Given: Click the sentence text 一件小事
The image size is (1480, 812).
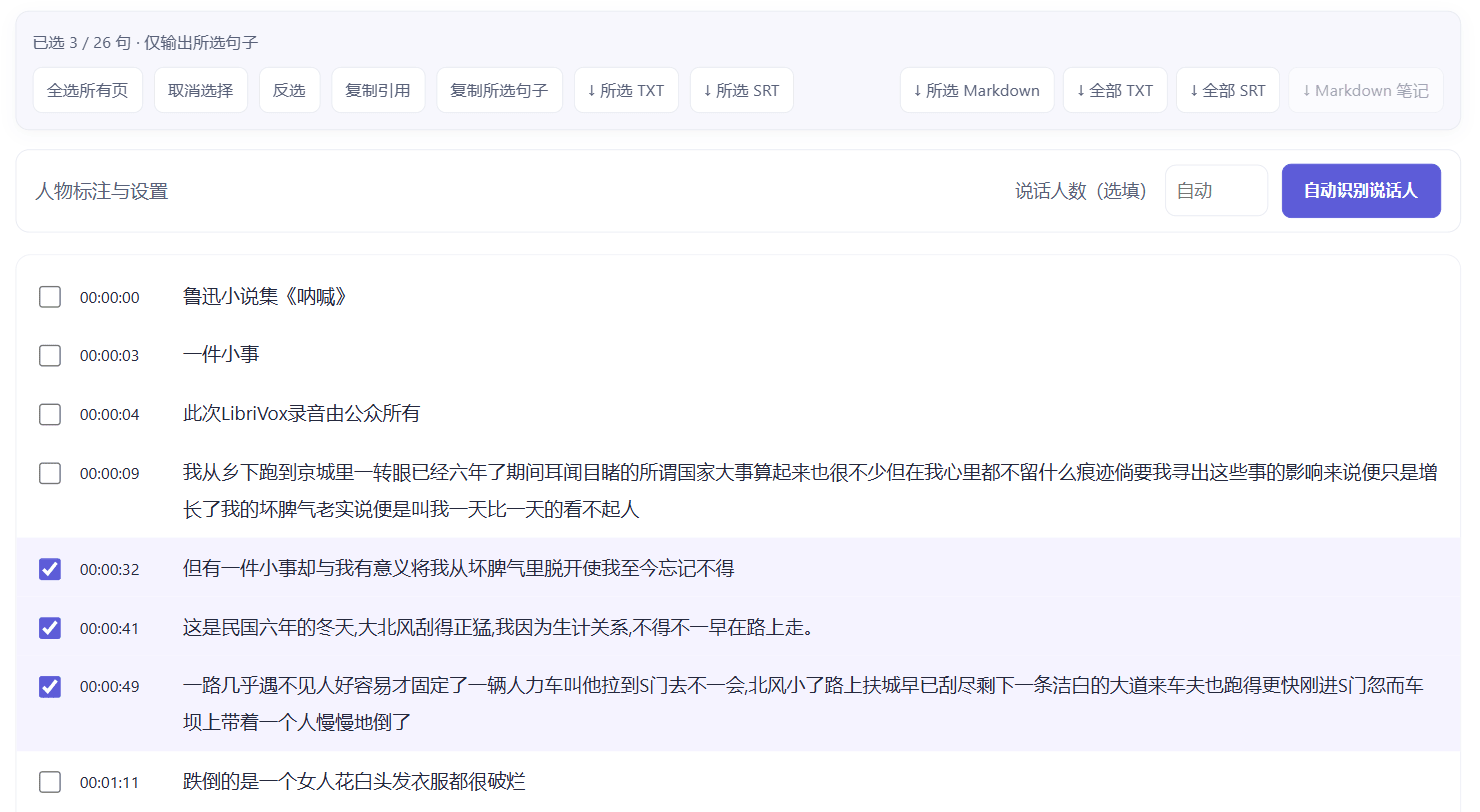Looking at the screenshot, I should (221, 355).
